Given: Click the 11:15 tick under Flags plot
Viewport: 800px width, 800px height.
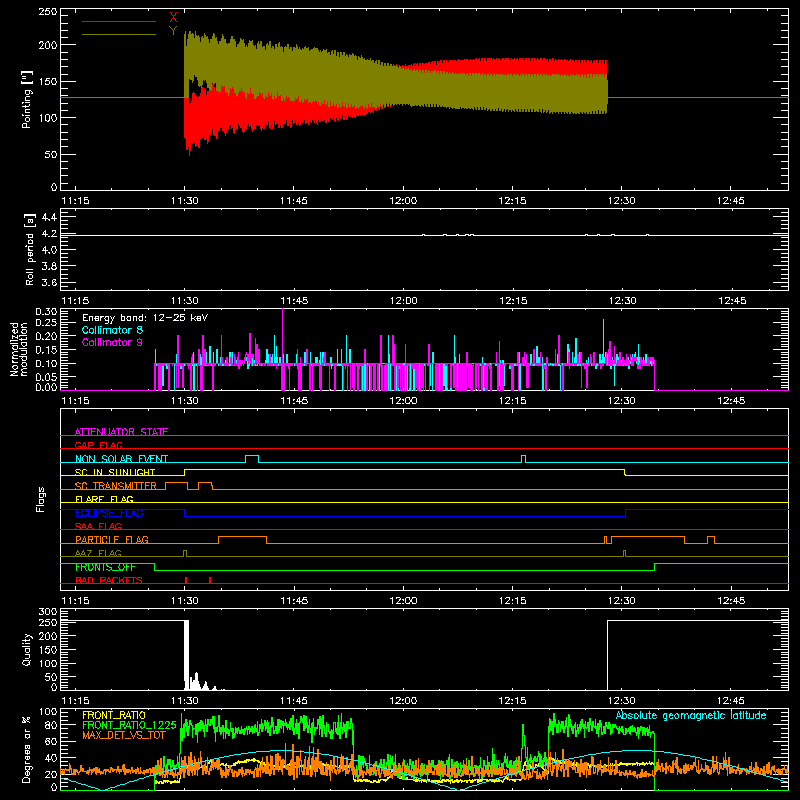Looking at the screenshot, I should [75, 601].
